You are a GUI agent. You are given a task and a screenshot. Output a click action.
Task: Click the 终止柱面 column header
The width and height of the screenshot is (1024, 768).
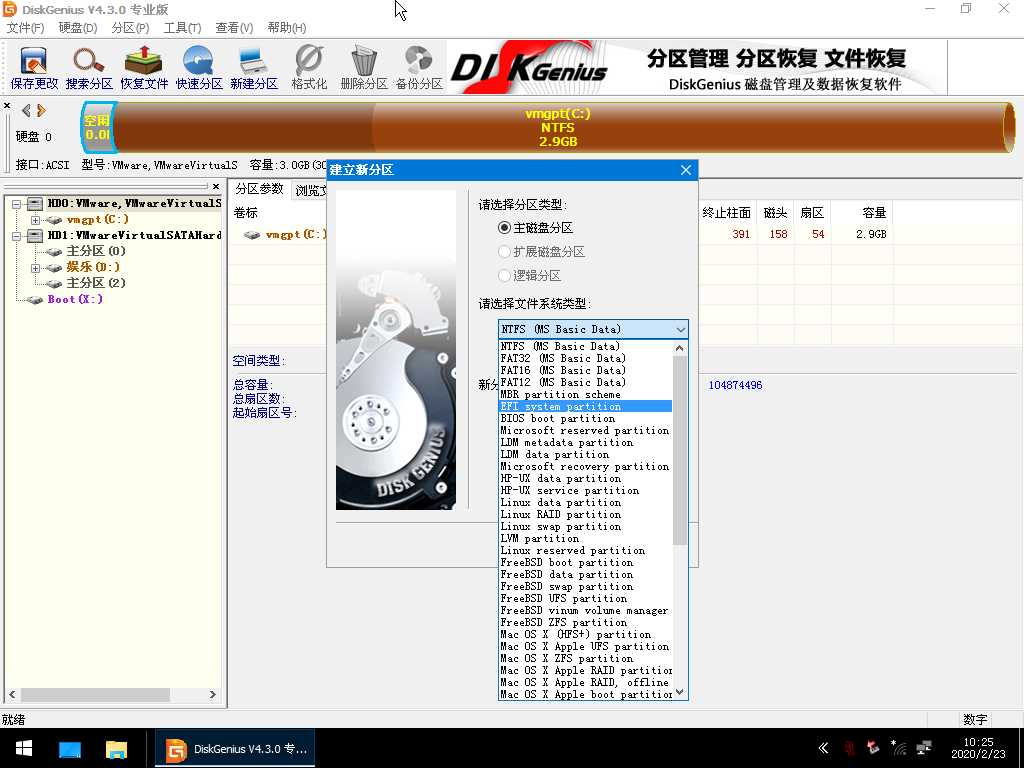(x=726, y=213)
